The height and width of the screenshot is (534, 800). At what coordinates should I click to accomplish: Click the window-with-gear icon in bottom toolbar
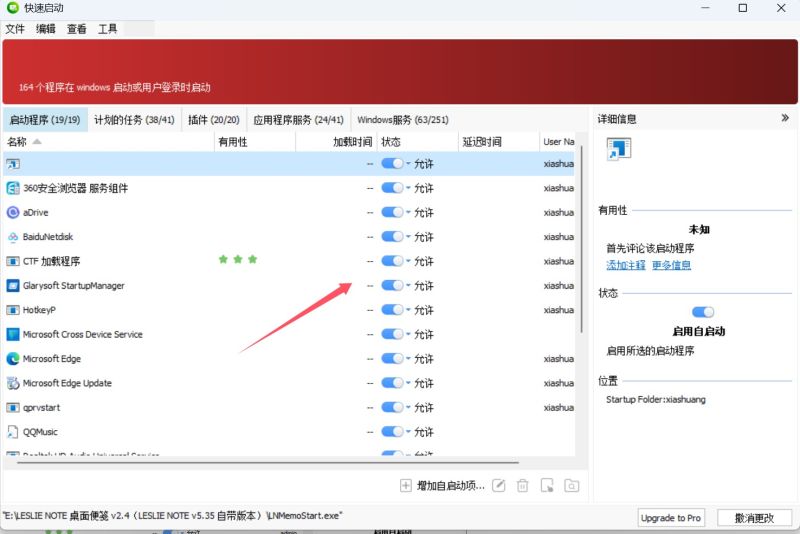tap(547, 486)
